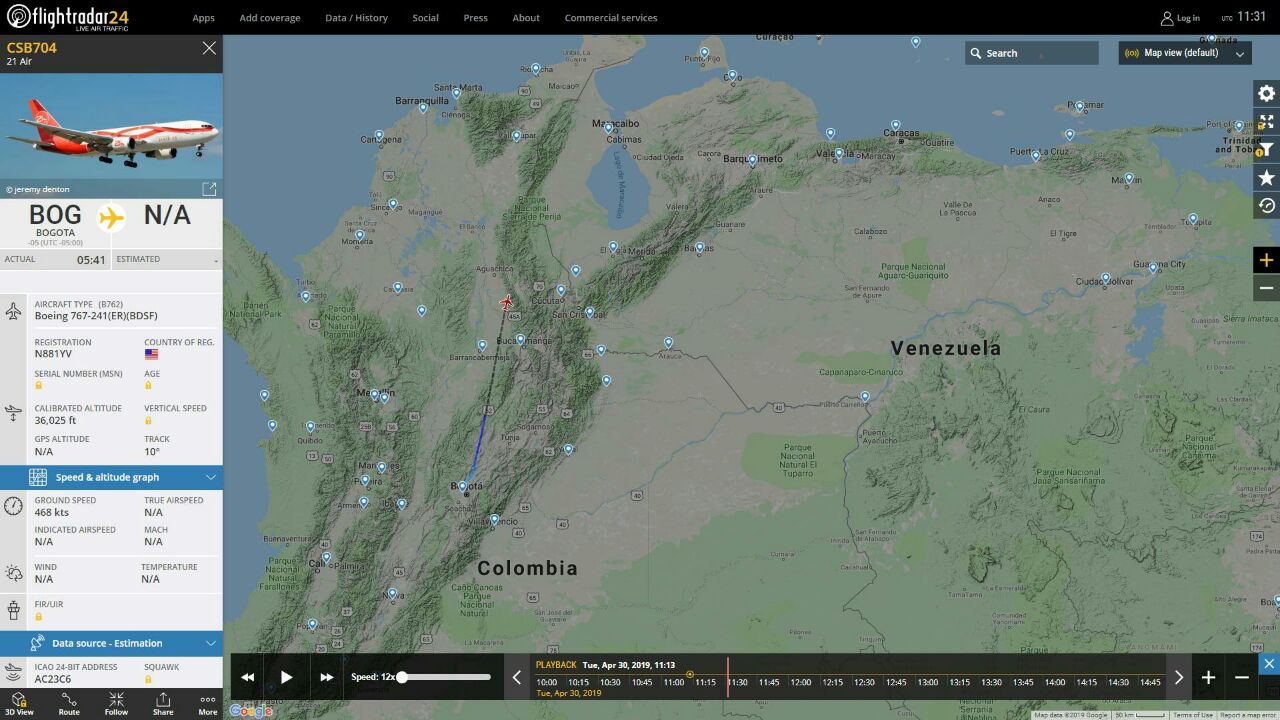Click the Search field
1280x720 pixels.
(x=1031, y=53)
